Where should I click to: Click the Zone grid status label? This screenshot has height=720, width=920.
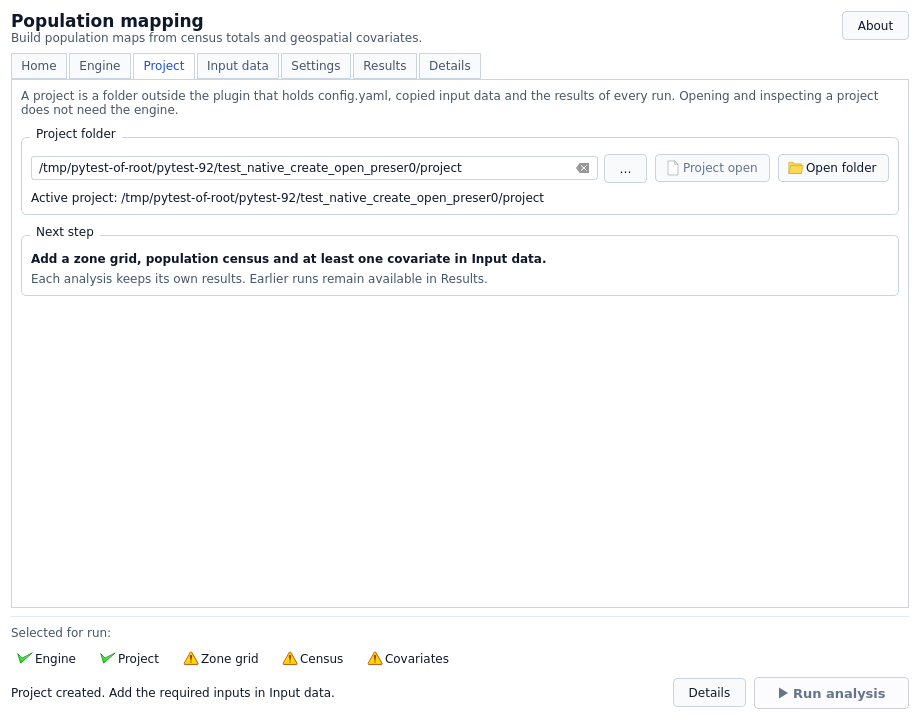[229, 658]
